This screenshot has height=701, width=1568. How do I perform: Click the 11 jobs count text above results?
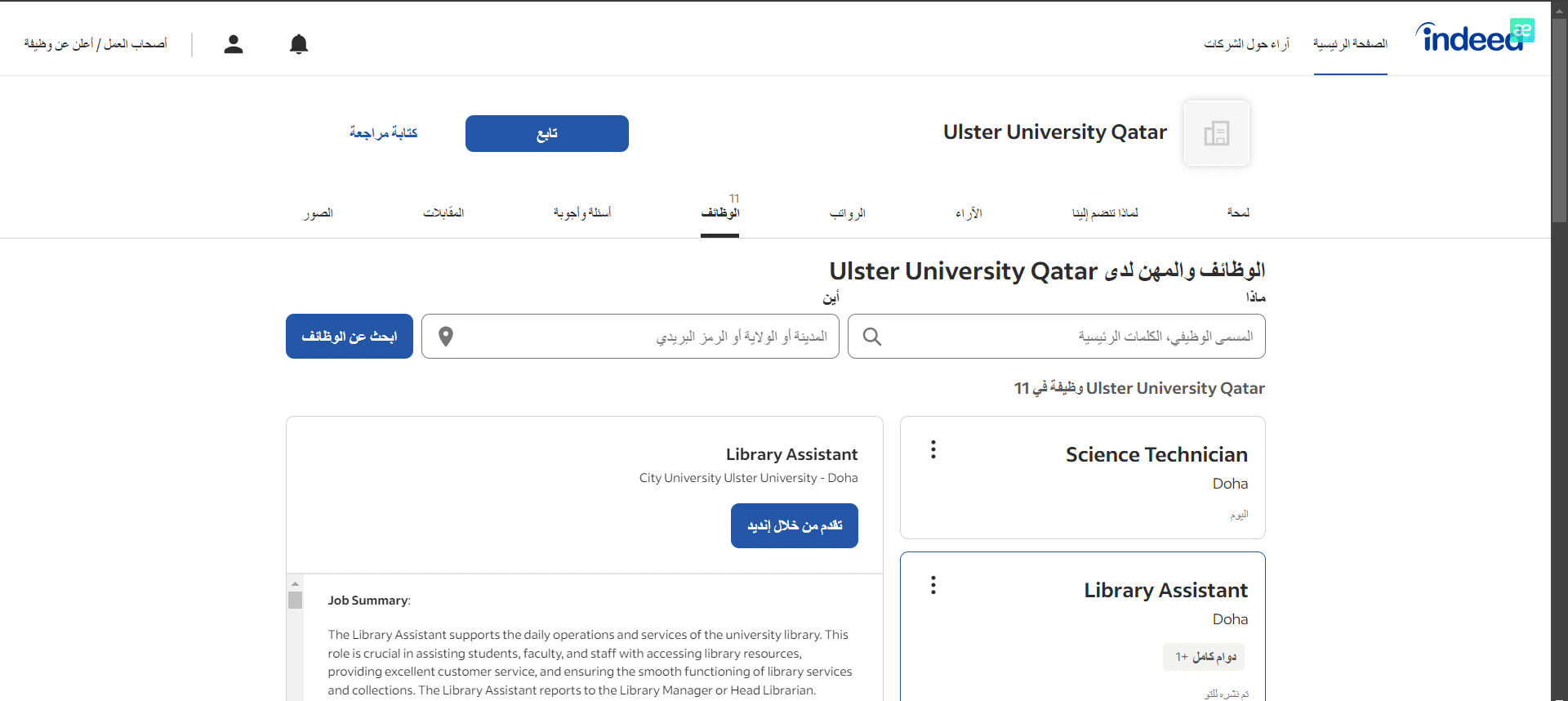coord(1139,388)
